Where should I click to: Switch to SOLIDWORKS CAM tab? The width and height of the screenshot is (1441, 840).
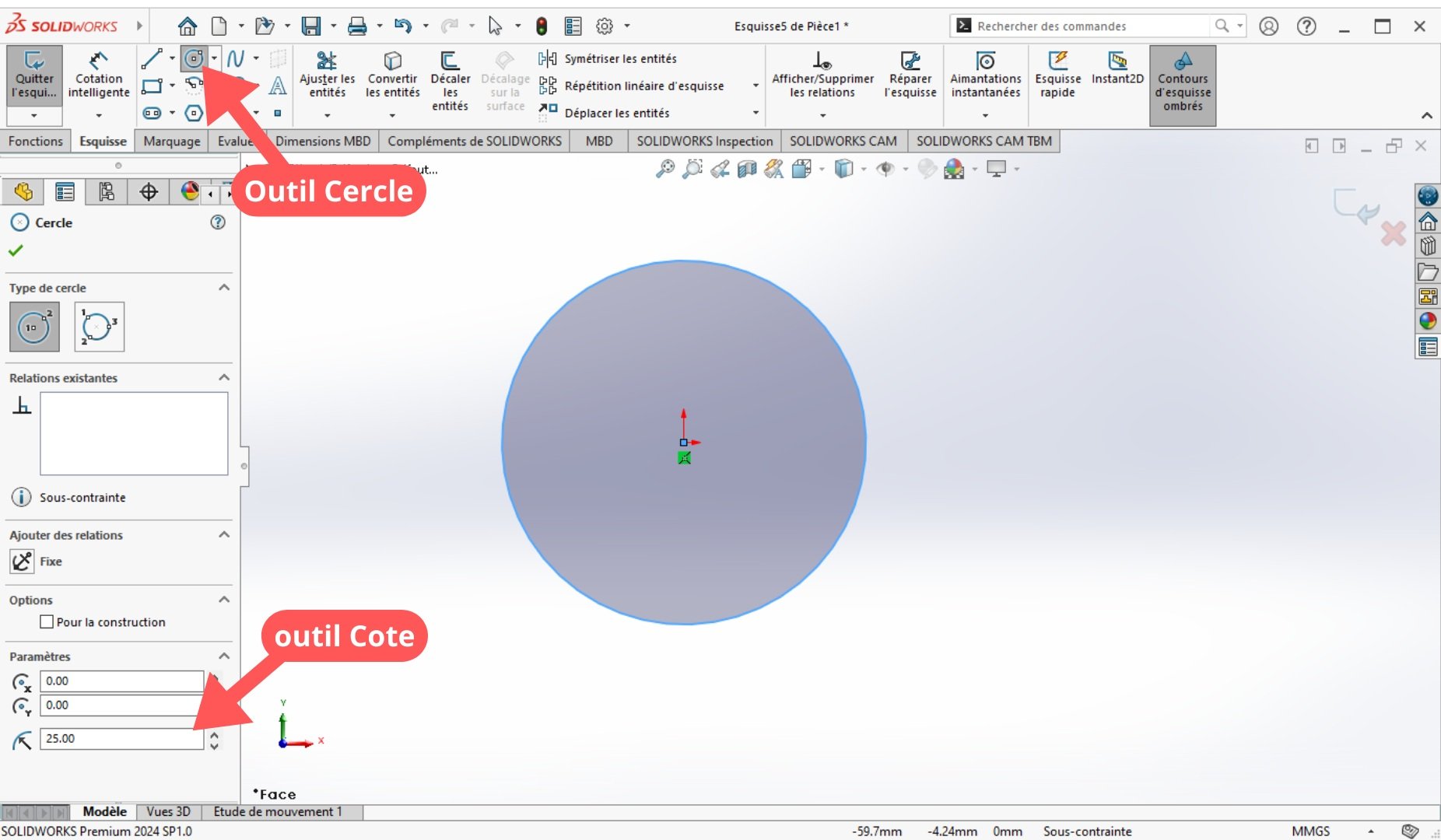tap(843, 141)
